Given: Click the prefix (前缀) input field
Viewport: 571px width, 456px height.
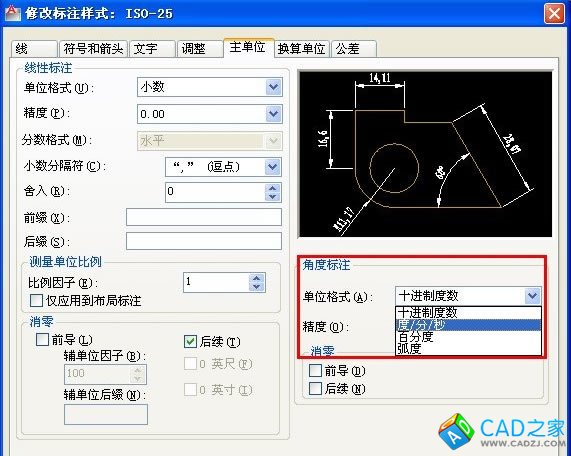Looking at the screenshot, I should pos(204,217).
